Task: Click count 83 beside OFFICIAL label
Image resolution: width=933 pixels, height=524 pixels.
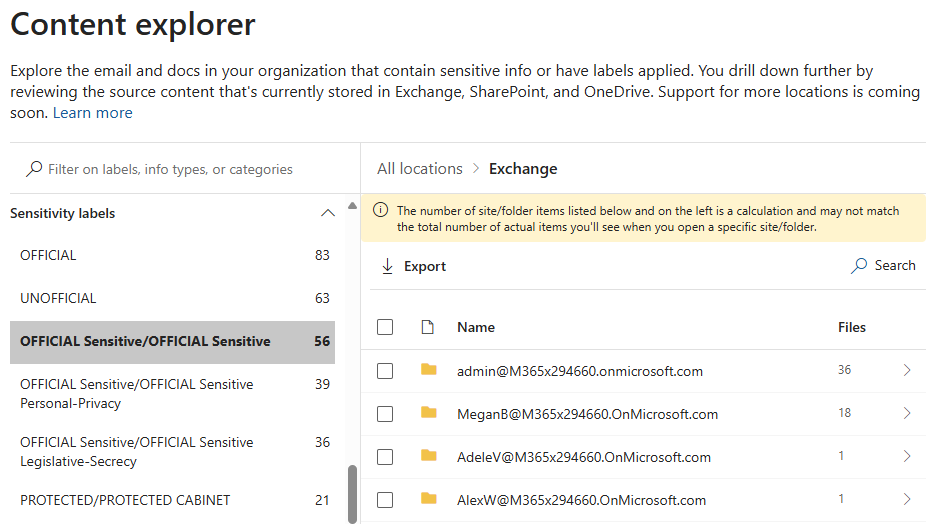Action: click(322, 255)
